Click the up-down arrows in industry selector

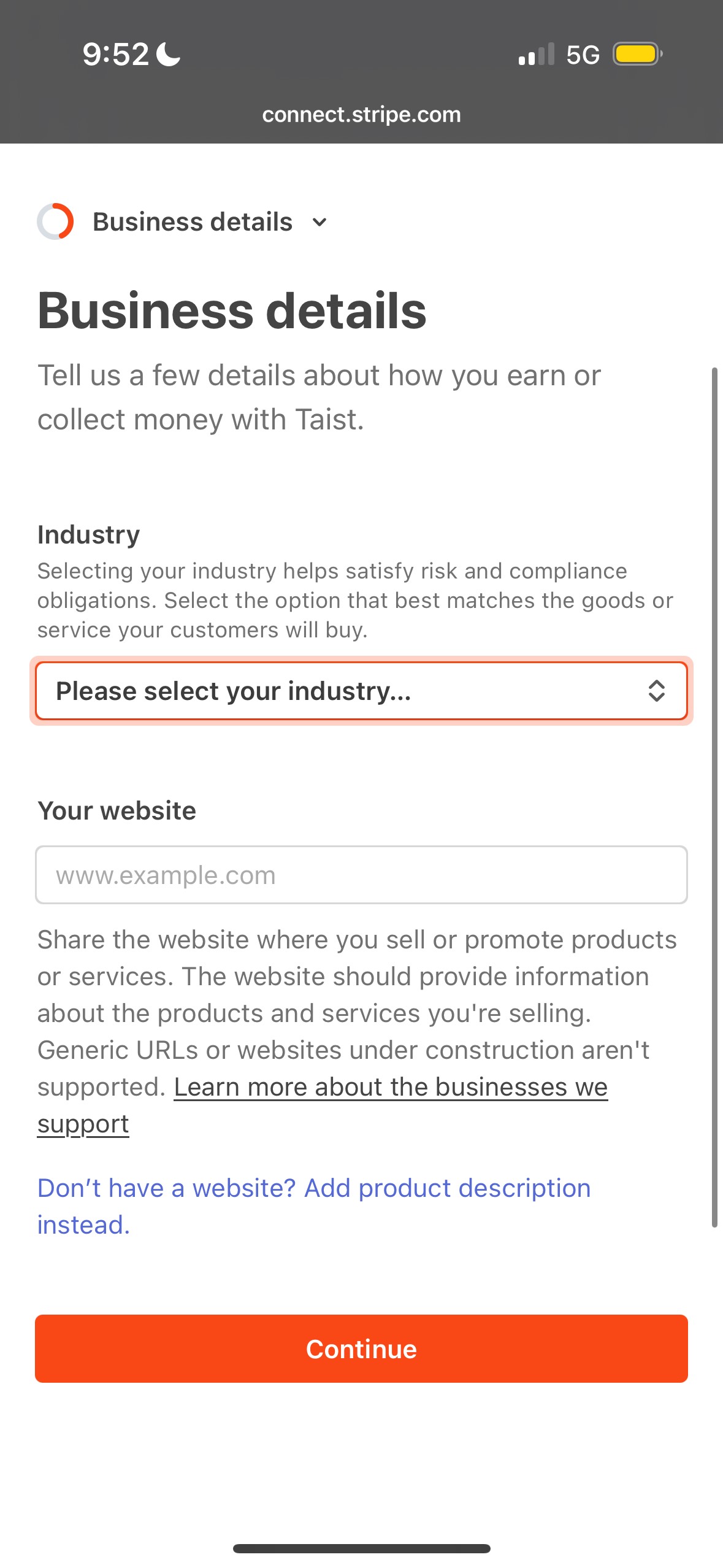[656, 691]
